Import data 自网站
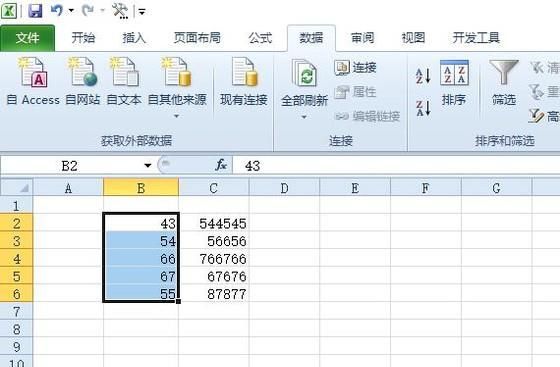This screenshot has width=560, height=367. (x=83, y=81)
